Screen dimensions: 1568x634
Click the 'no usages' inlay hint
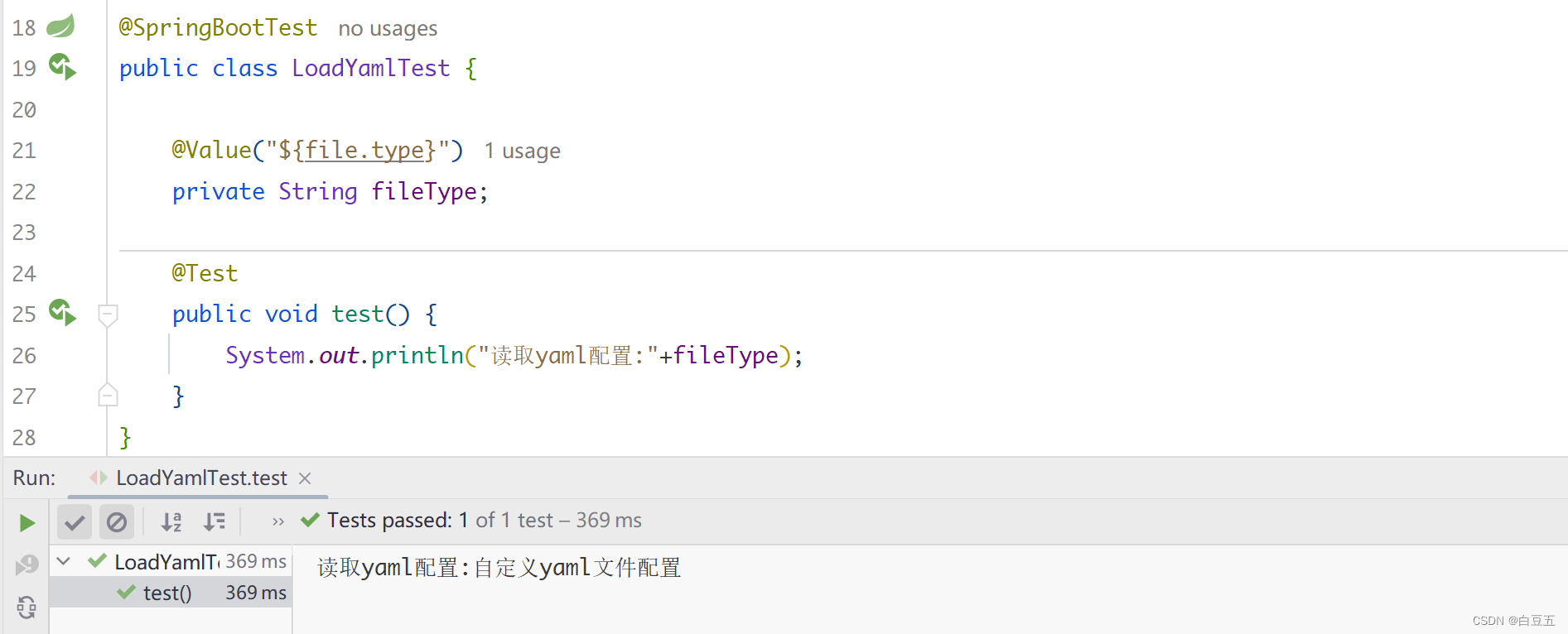point(388,28)
